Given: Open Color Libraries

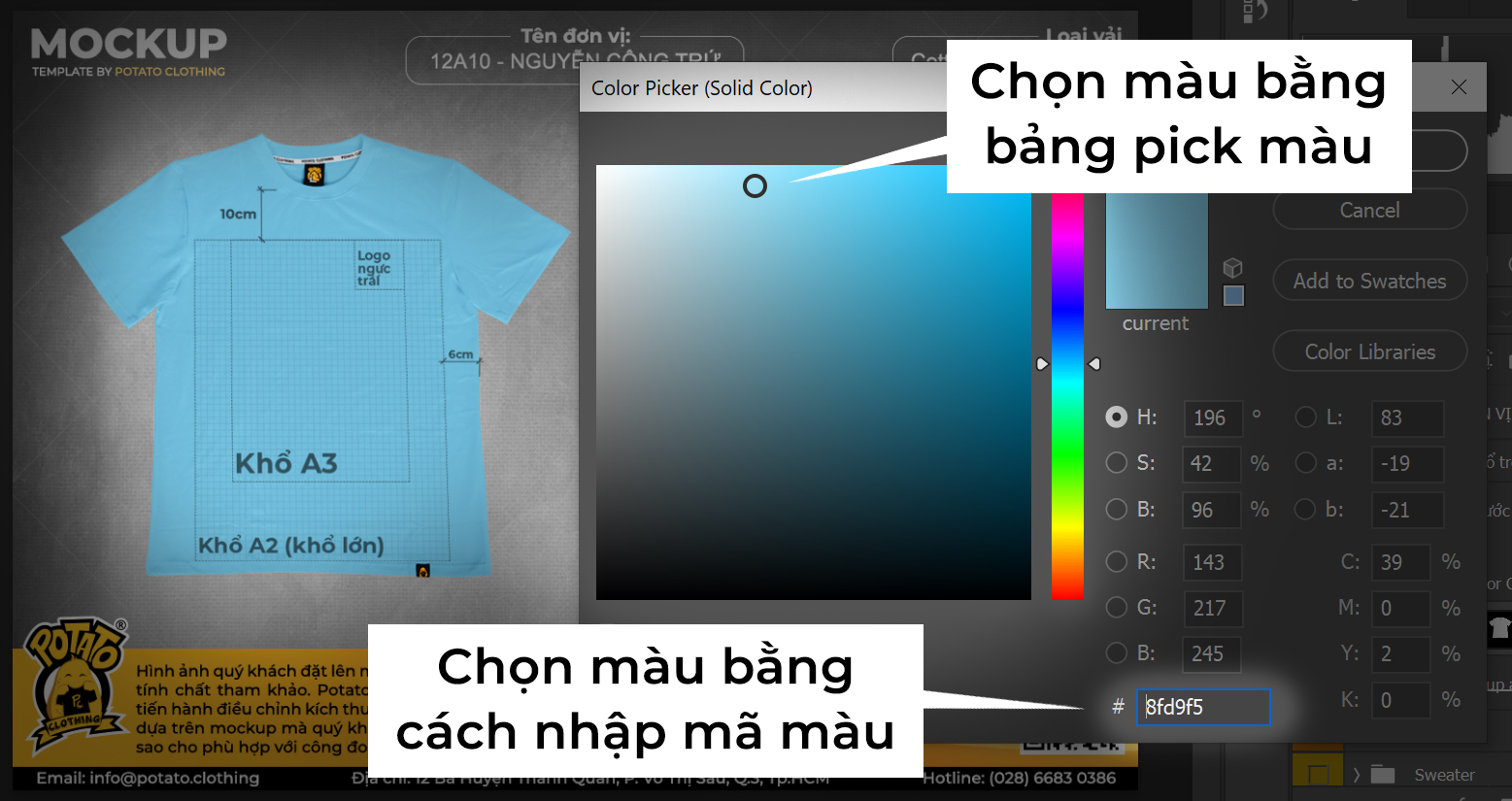Looking at the screenshot, I should point(1369,351).
